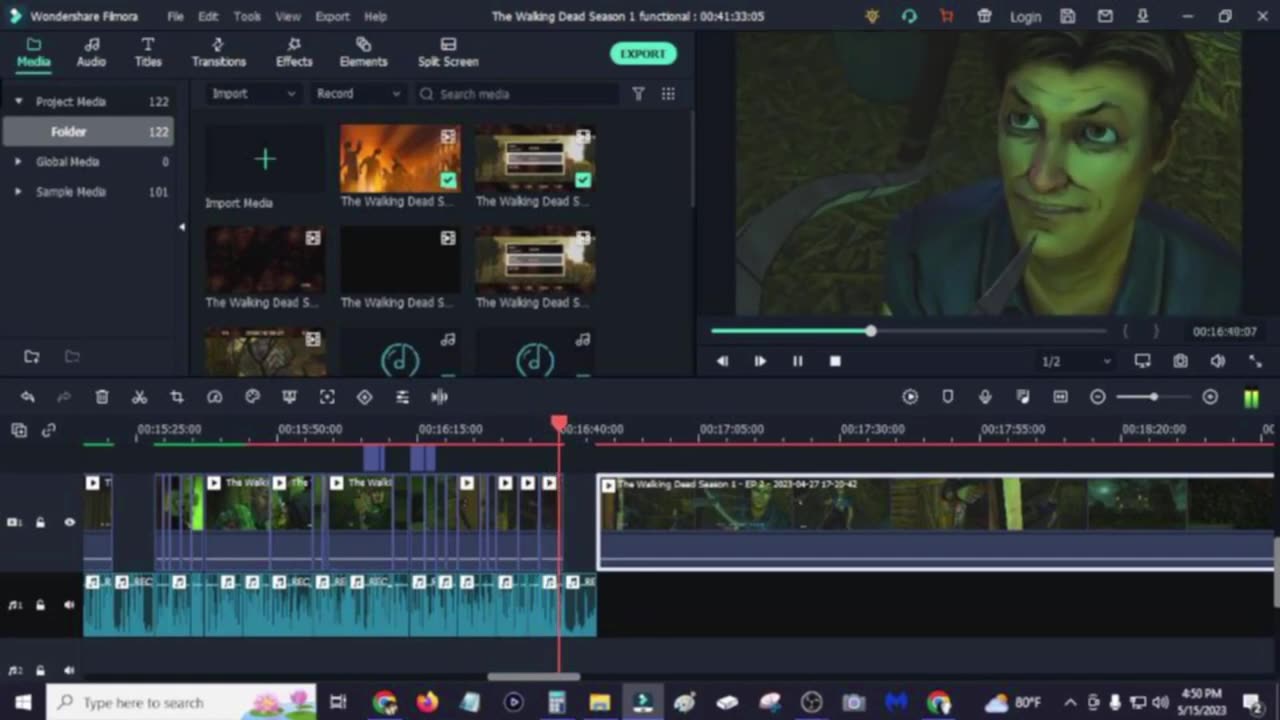Expand the Global Media tree item
Screen dimensions: 1280x720
click(x=18, y=162)
